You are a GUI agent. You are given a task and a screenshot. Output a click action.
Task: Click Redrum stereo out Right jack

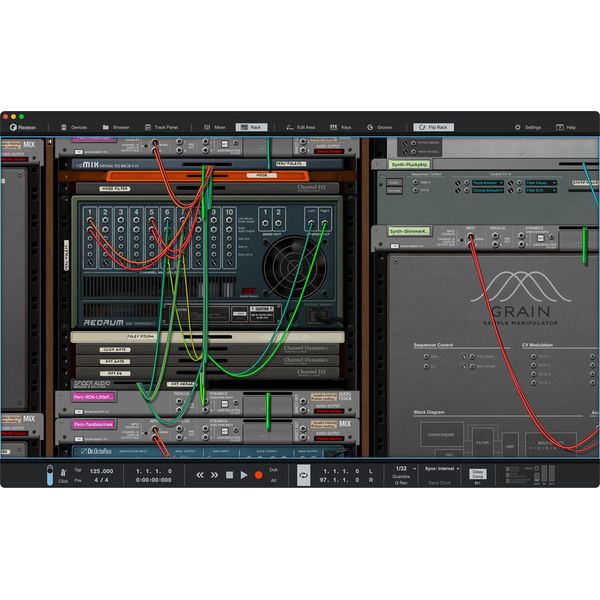pos(324,223)
